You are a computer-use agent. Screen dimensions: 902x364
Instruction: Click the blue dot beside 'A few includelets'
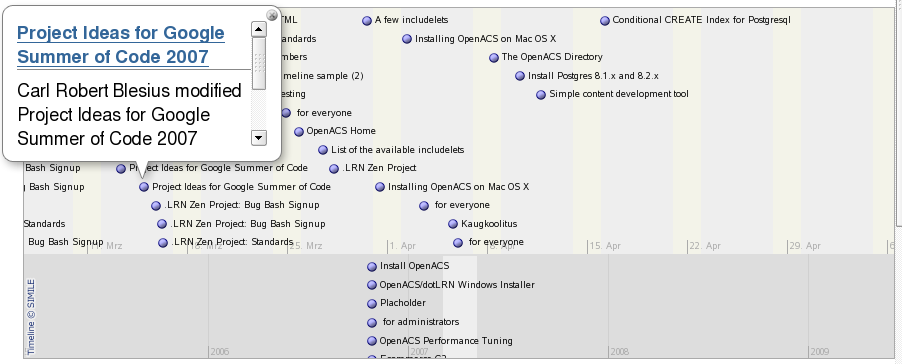(367, 21)
